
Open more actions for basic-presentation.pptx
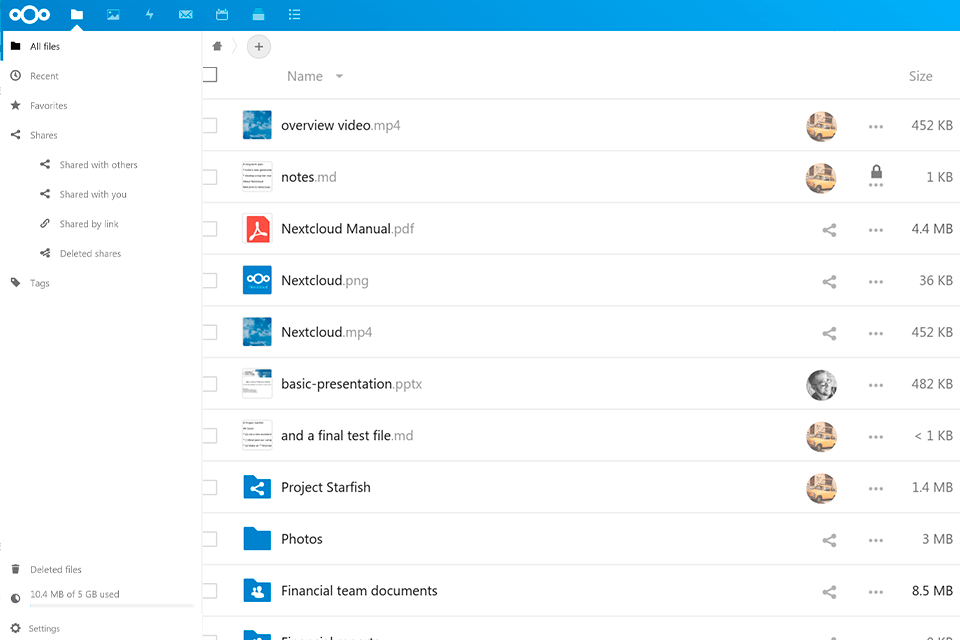coord(876,385)
